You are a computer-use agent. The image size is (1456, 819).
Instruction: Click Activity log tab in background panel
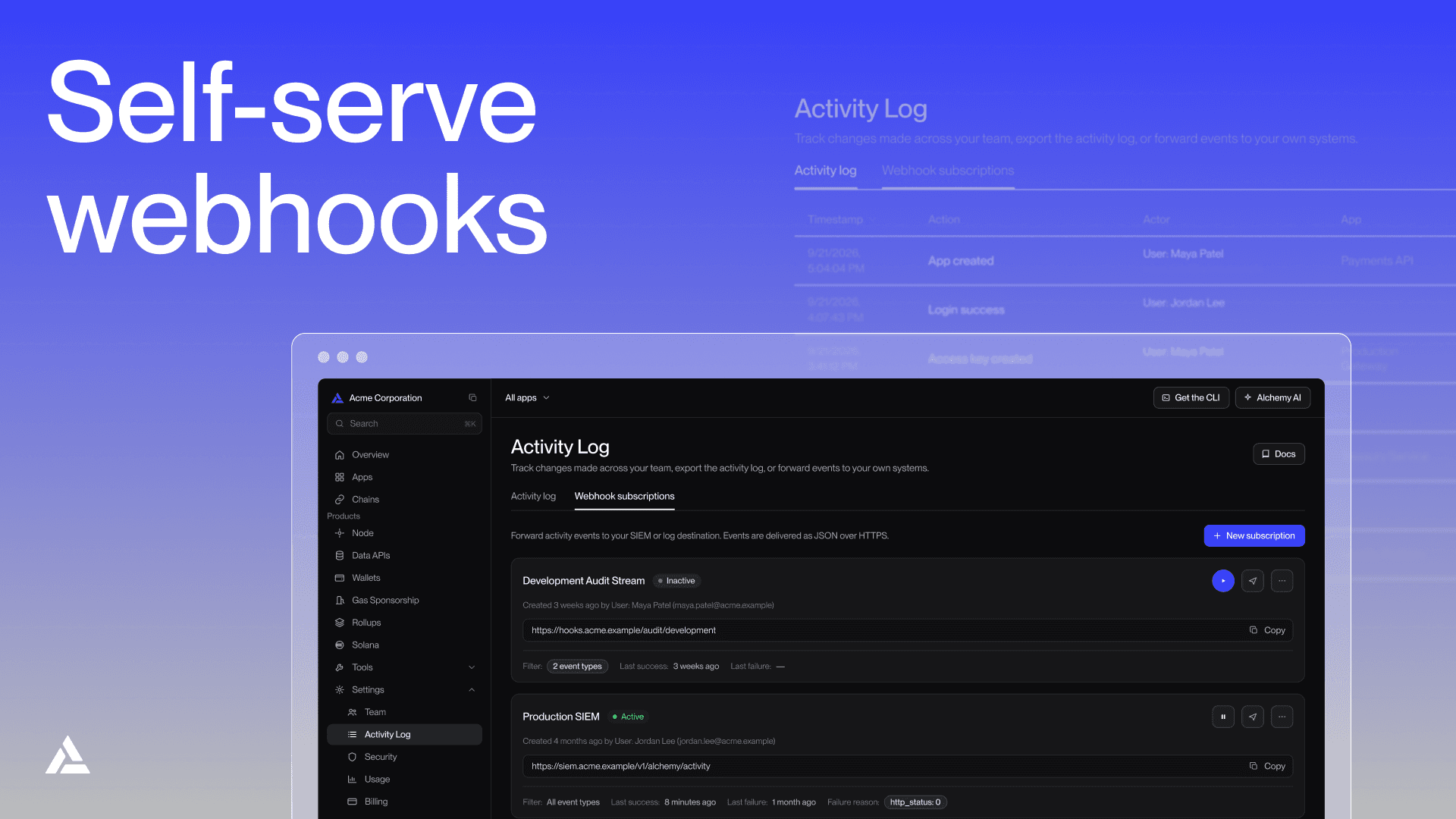coord(826,171)
